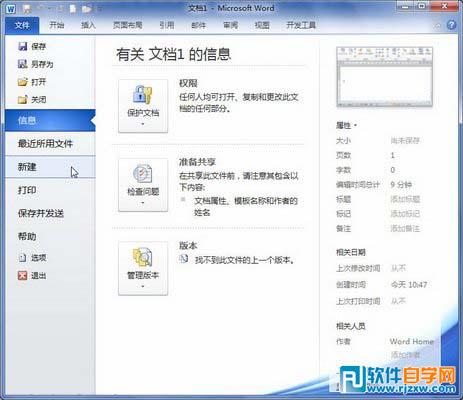Expand the 属性 (Properties) dropdown
463x400 pixels.
(346, 126)
